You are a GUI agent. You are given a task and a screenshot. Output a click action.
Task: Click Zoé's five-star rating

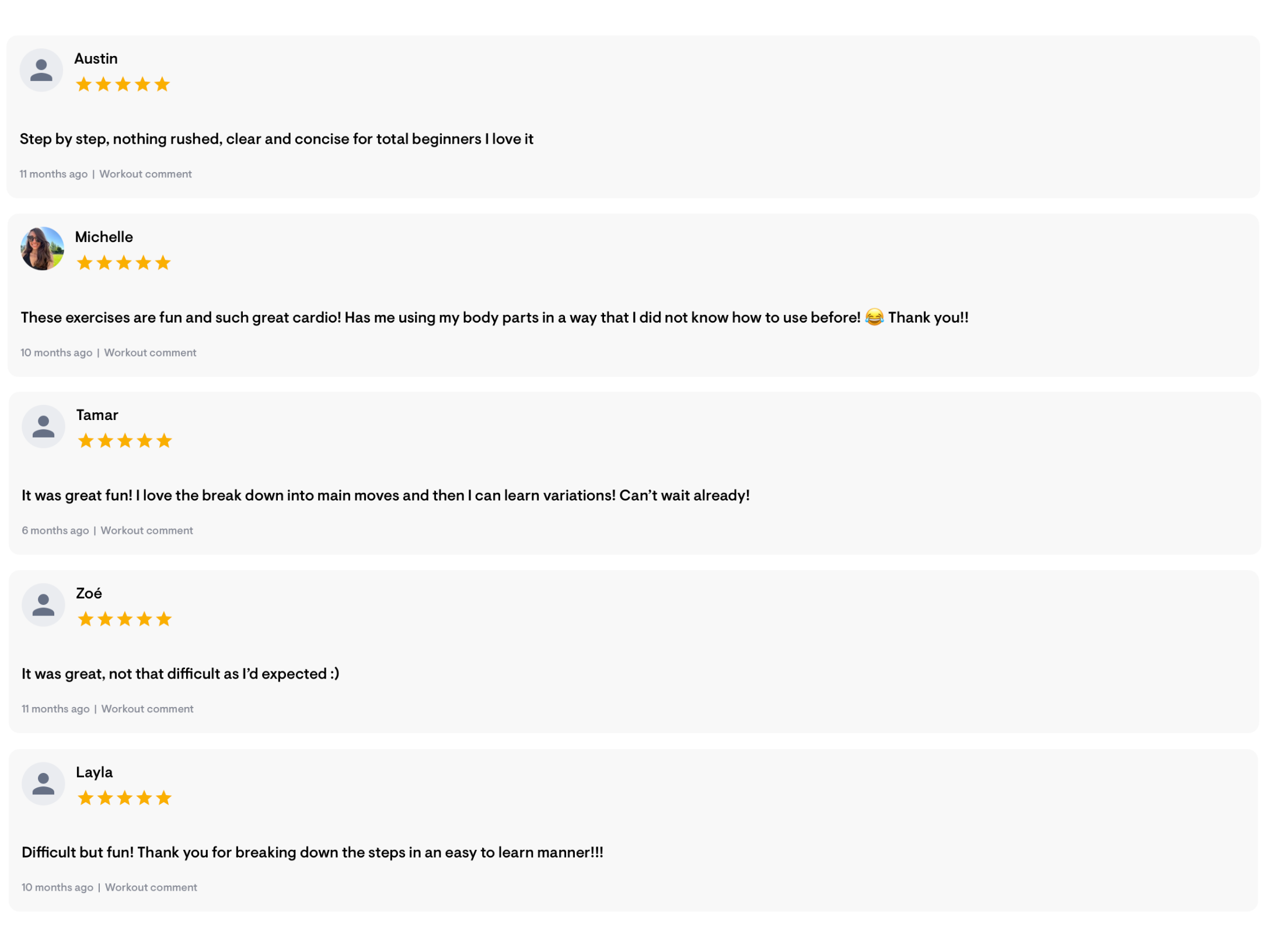(x=125, y=619)
